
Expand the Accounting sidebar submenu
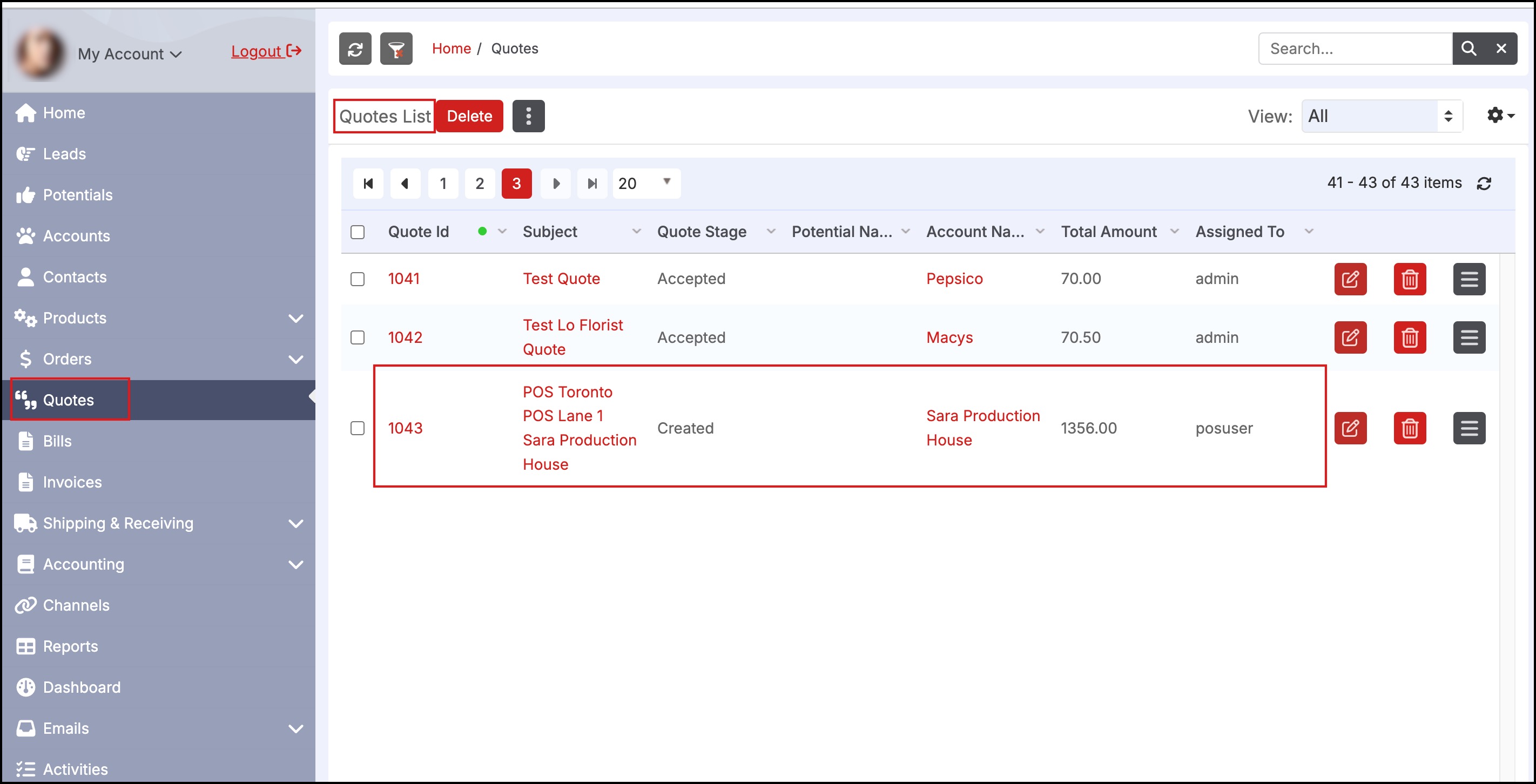pyautogui.click(x=296, y=565)
